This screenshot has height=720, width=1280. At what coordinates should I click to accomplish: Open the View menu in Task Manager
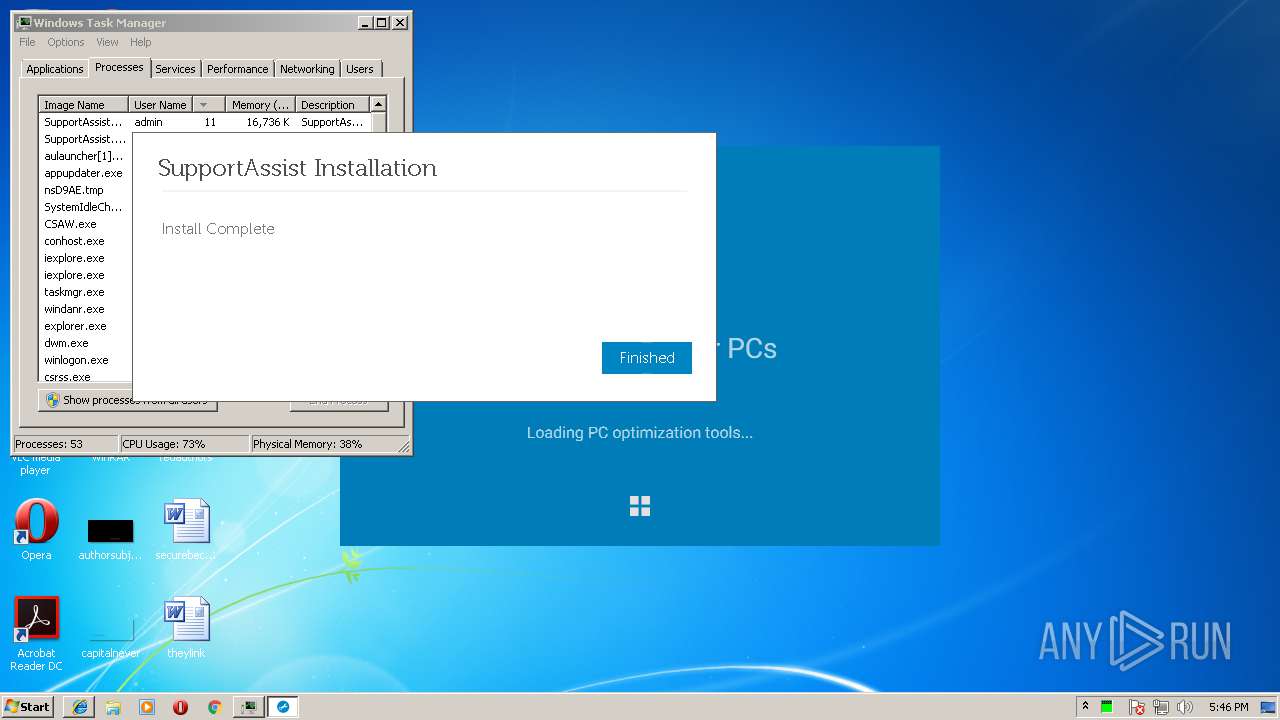107,42
